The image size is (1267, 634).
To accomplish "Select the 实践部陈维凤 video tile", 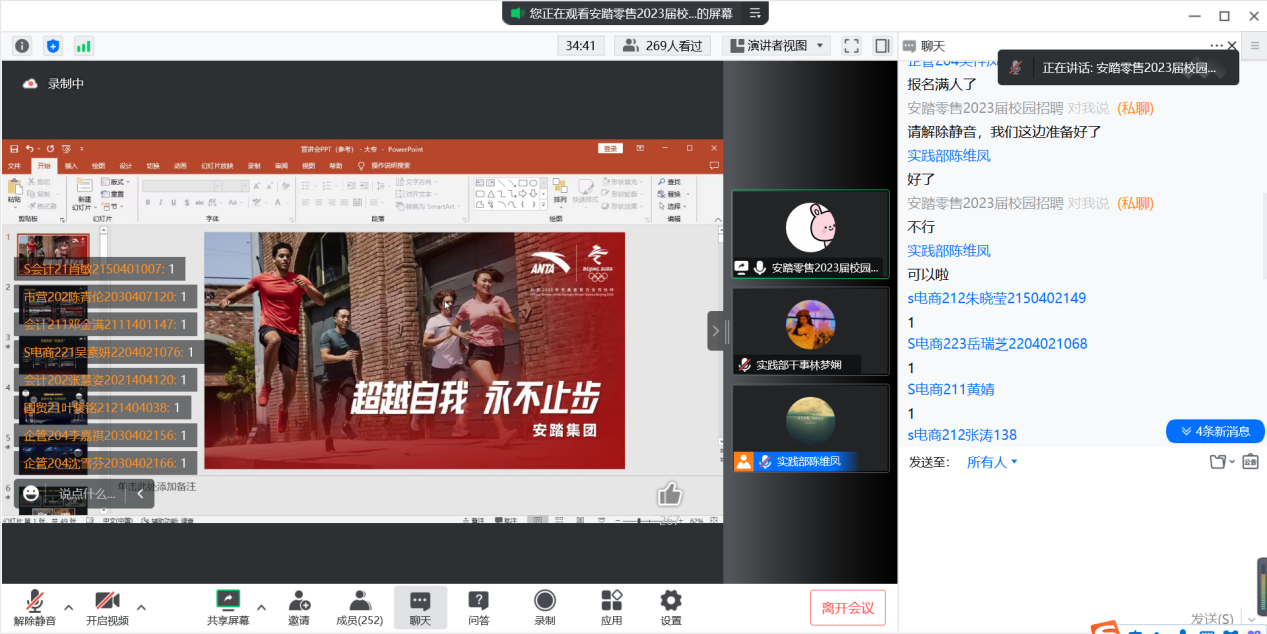I will 810,428.
